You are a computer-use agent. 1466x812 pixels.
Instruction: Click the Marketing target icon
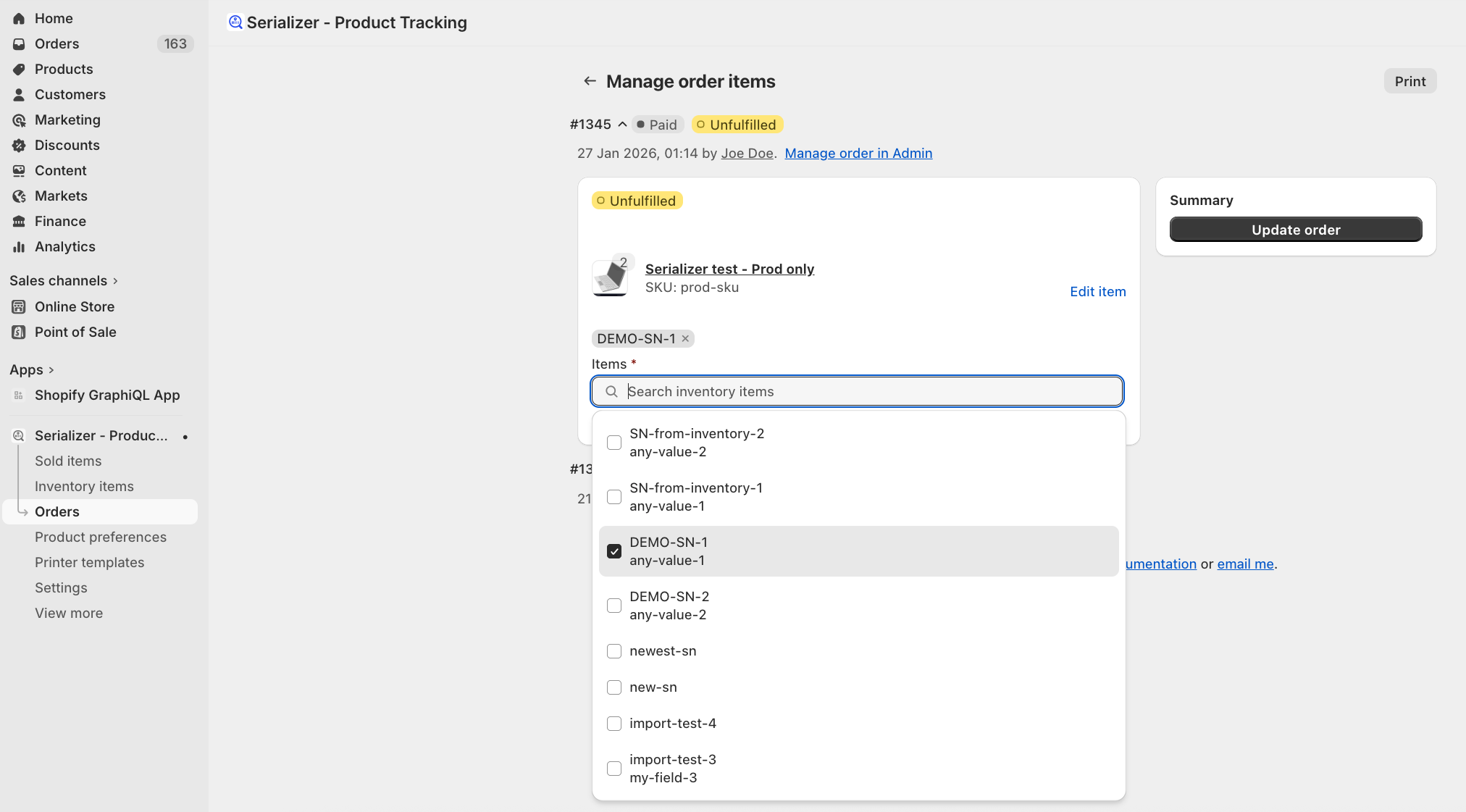(19, 120)
